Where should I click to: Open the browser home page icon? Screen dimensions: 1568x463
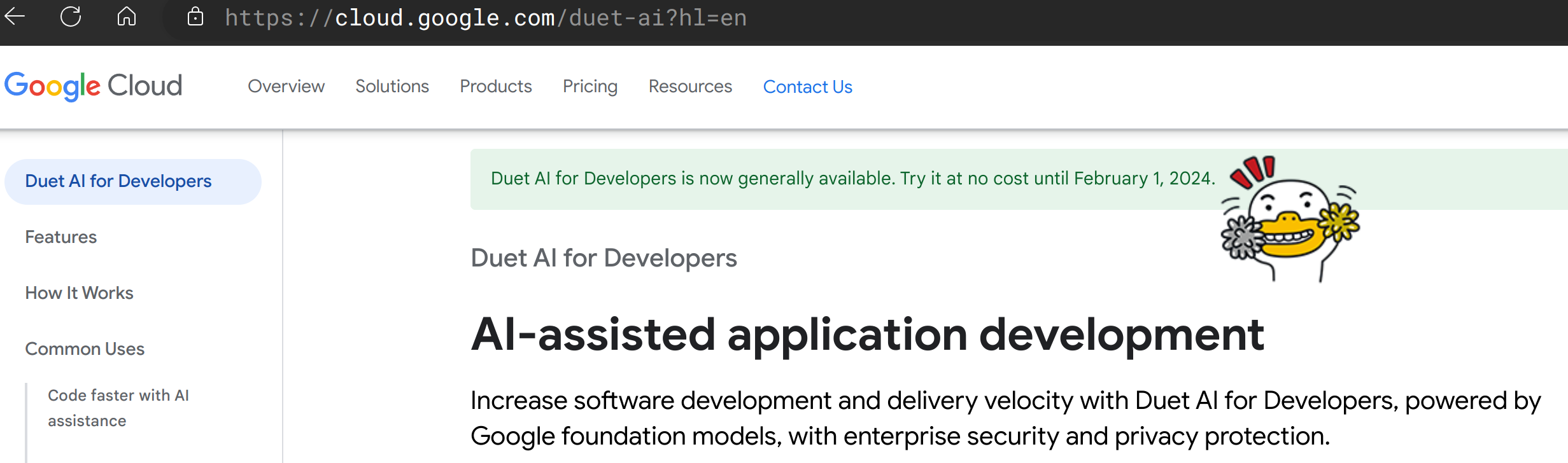pyautogui.click(x=127, y=17)
